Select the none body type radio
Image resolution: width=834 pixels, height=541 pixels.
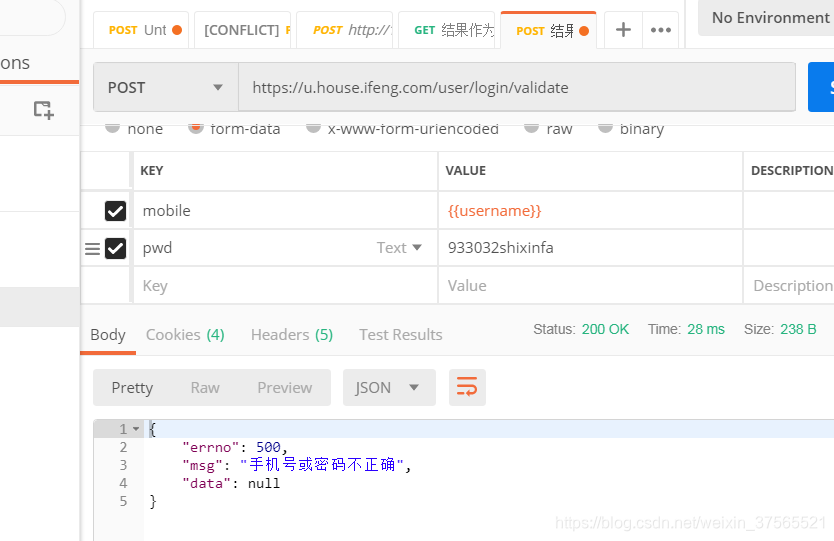tap(112, 127)
